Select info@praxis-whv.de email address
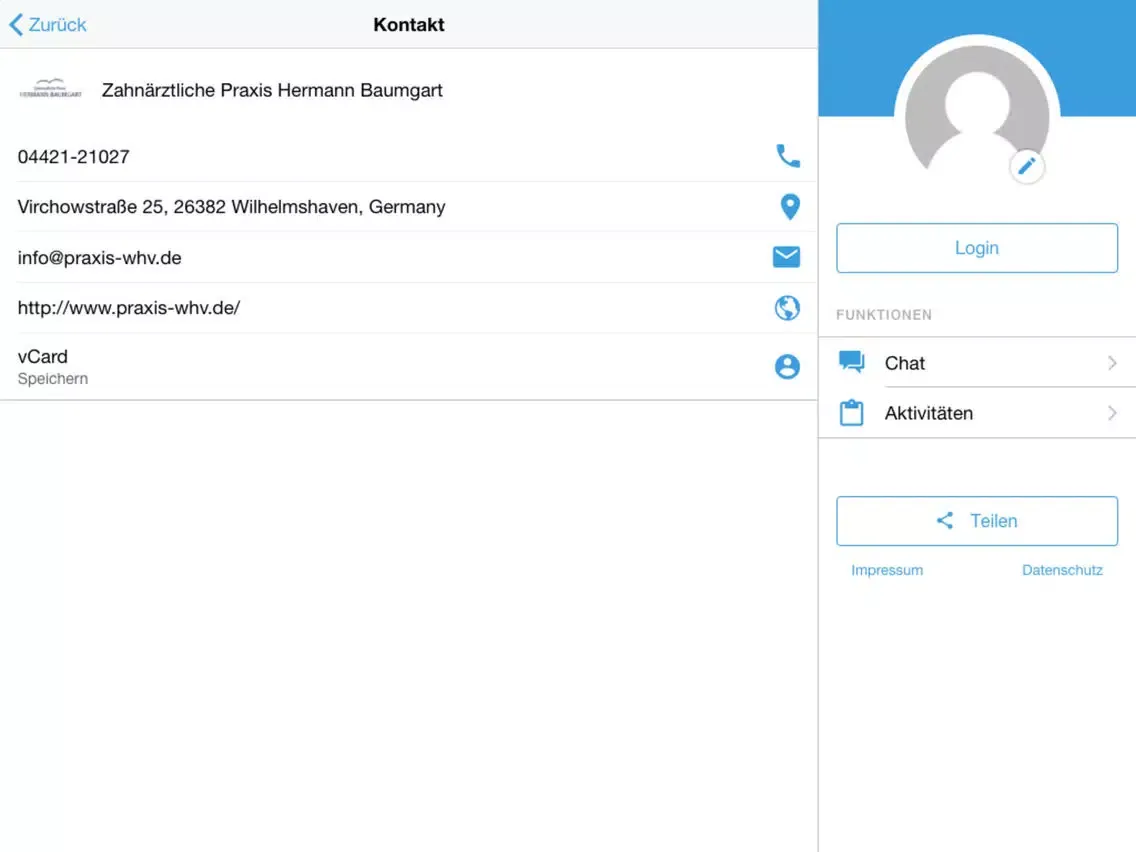The width and height of the screenshot is (1136, 852). pyautogui.click(x=99, y=258)
